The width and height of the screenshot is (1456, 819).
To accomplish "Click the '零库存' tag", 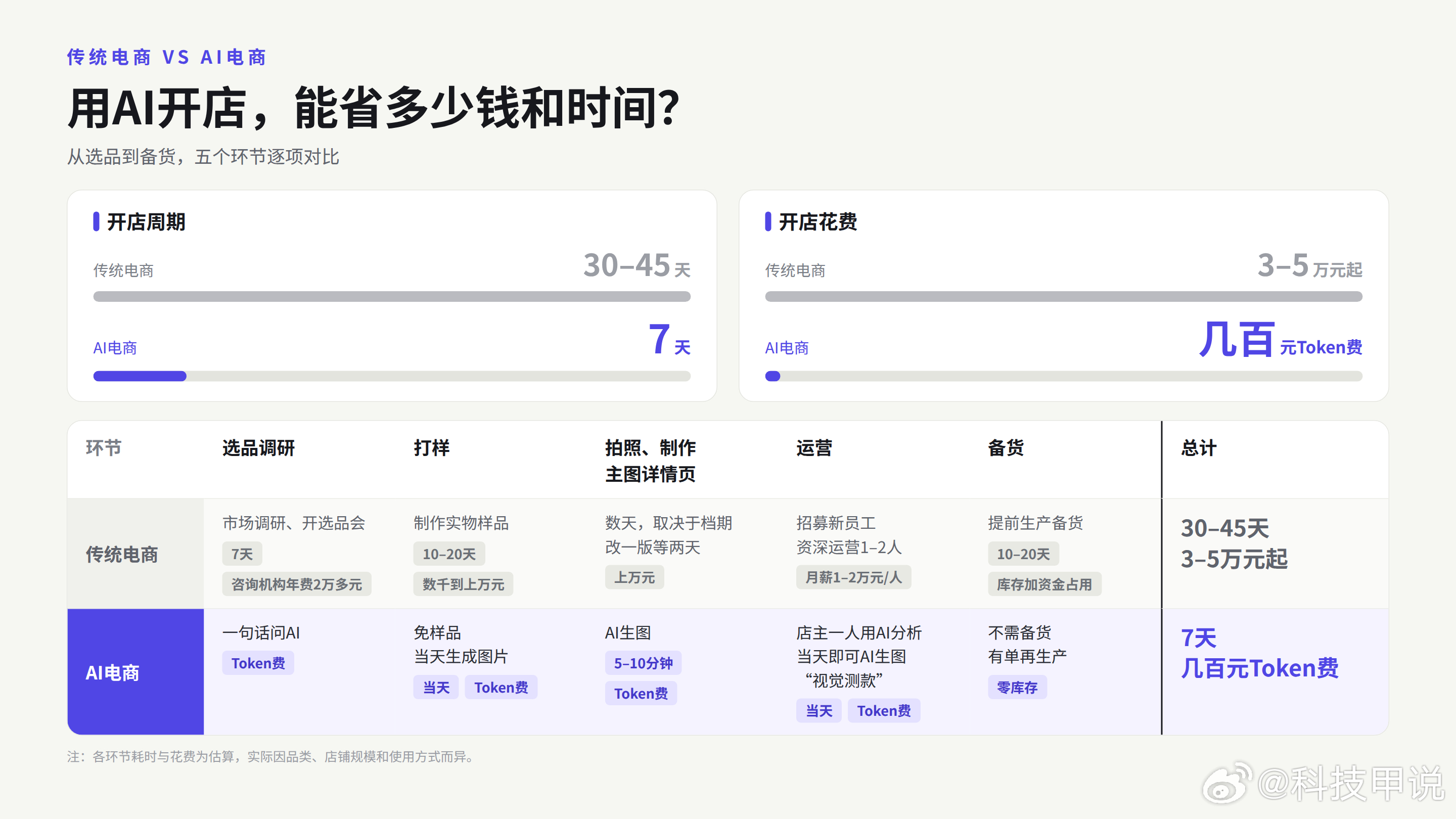I will (1017, 688).
